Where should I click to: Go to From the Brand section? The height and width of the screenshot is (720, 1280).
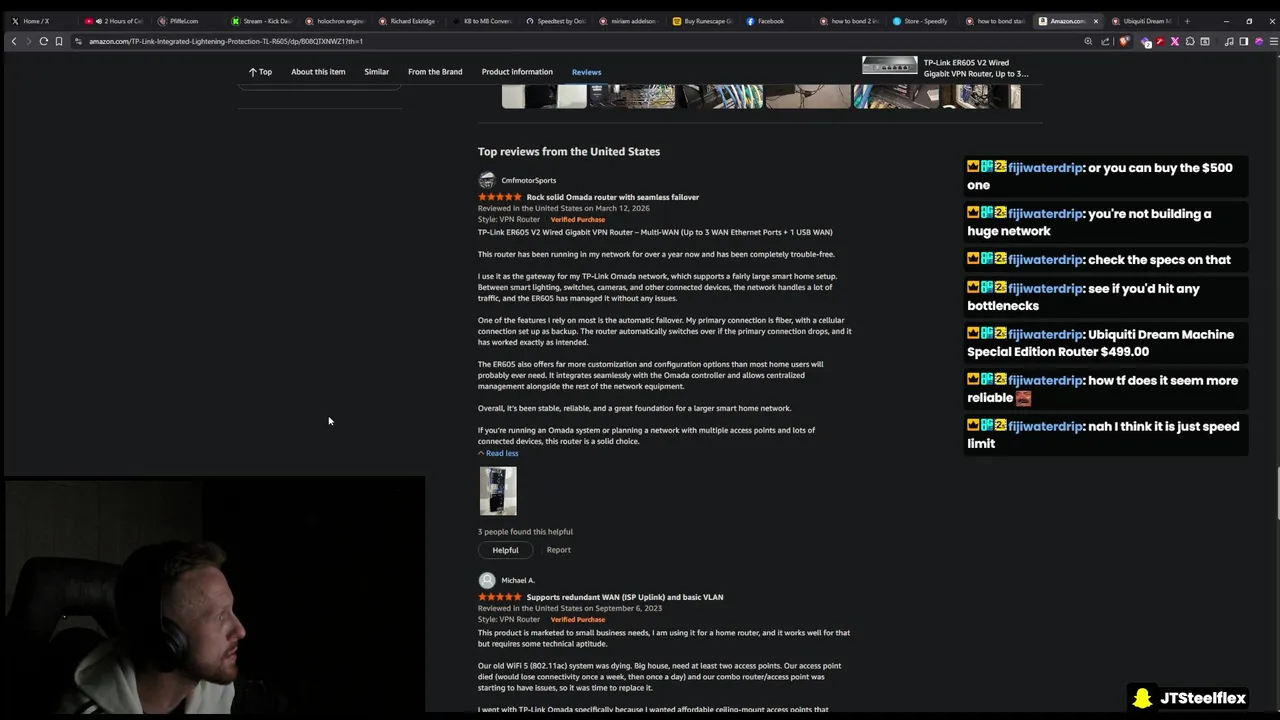[x=435, y=72]
